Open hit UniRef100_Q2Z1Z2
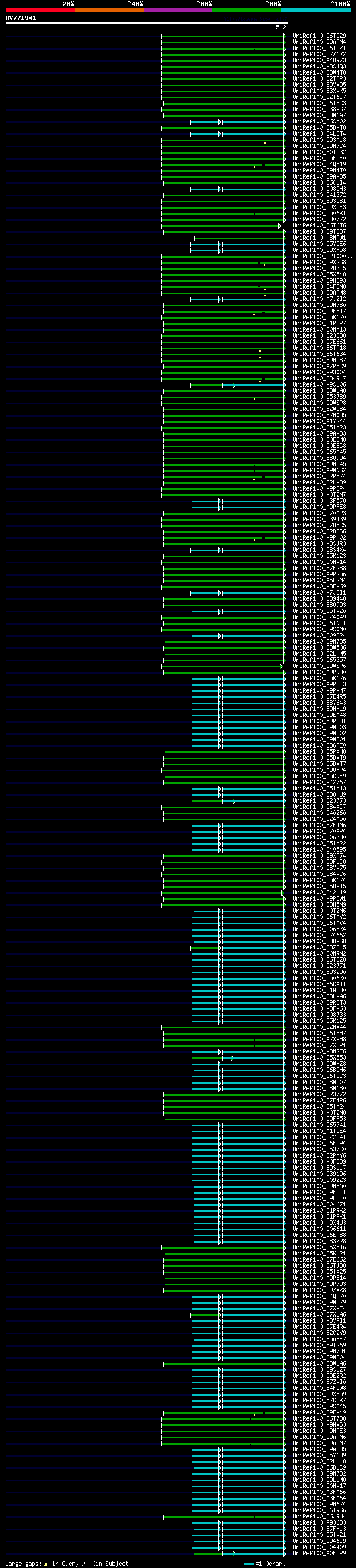This screenshot has height=1568, width=356. 319,54
